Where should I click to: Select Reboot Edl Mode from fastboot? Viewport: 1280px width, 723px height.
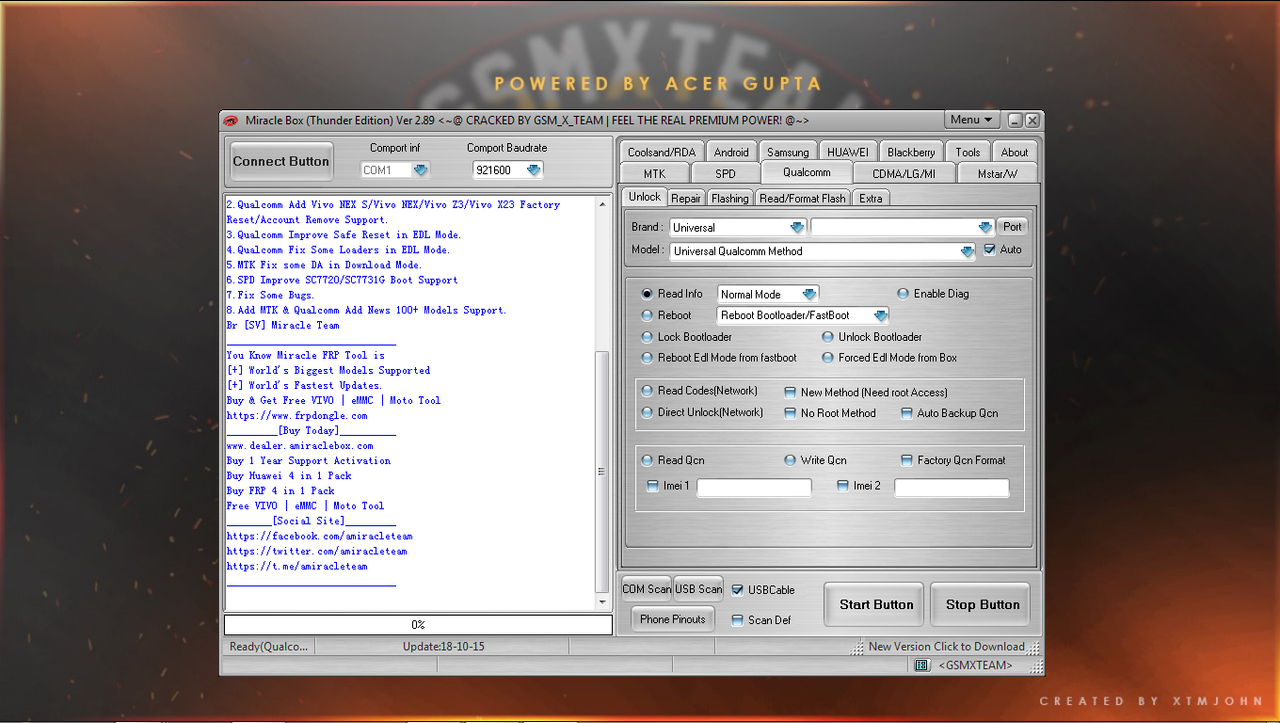tap(647, 358)
